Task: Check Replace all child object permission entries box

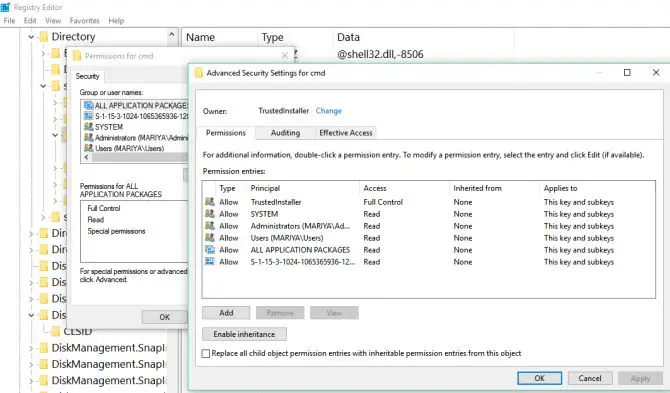Action: click(206, 353)
